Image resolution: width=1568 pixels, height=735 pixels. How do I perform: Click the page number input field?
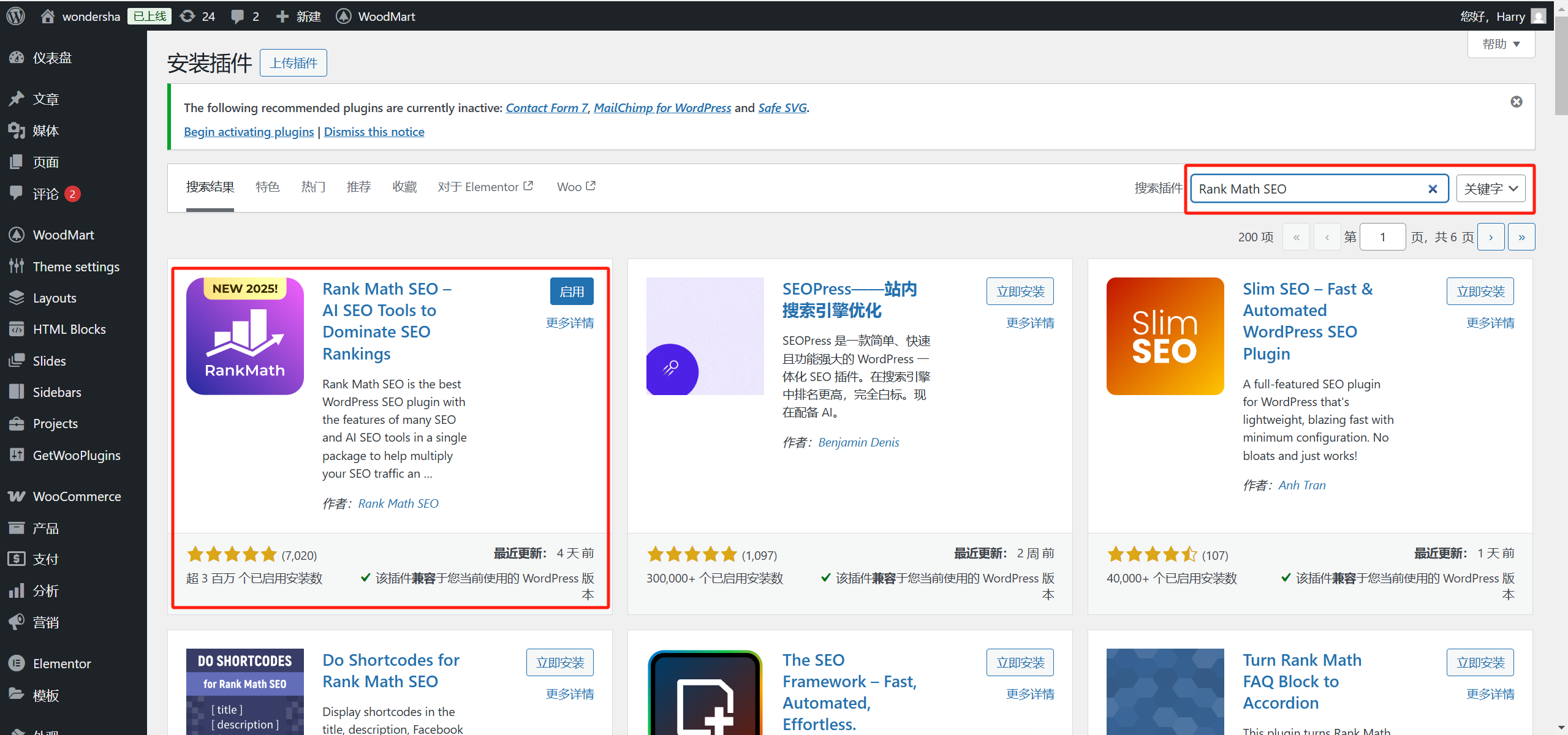pos(1383,236)
